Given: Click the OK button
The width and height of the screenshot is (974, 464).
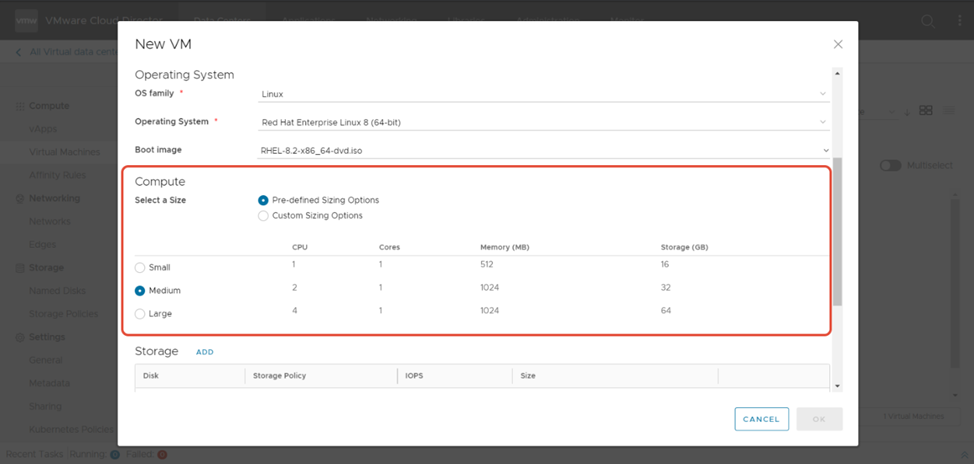Looking at the screenshot, I should (818, 419).
